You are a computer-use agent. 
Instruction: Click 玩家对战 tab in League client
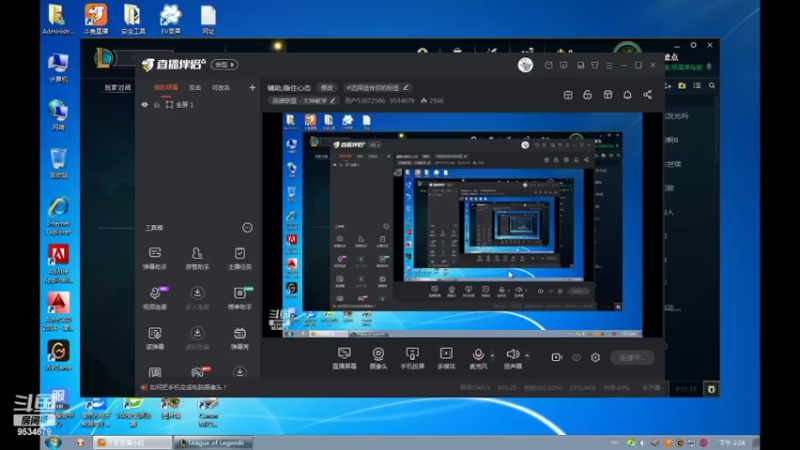point(118,88)
